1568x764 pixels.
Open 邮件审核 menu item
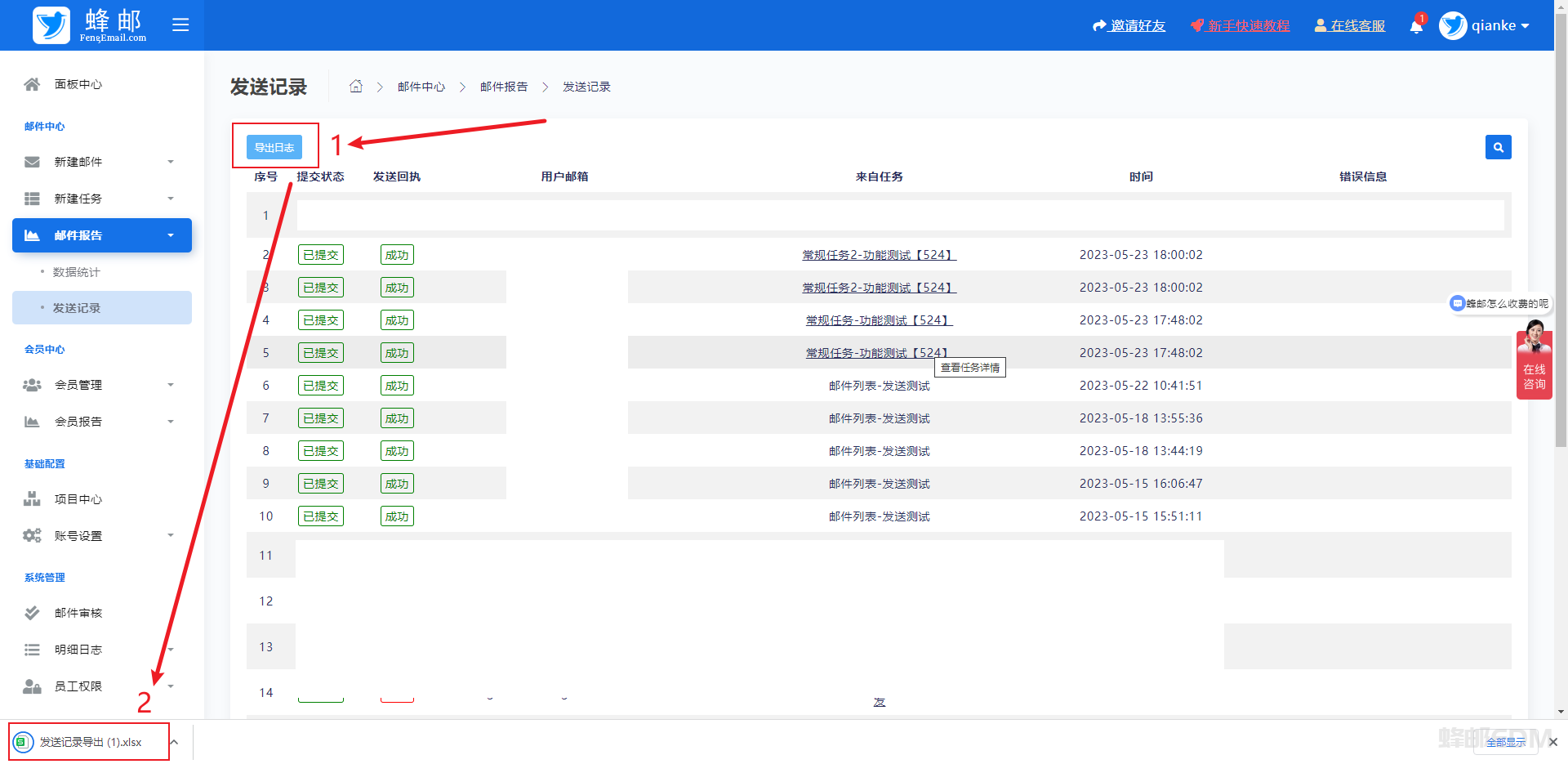pos(78,613)
